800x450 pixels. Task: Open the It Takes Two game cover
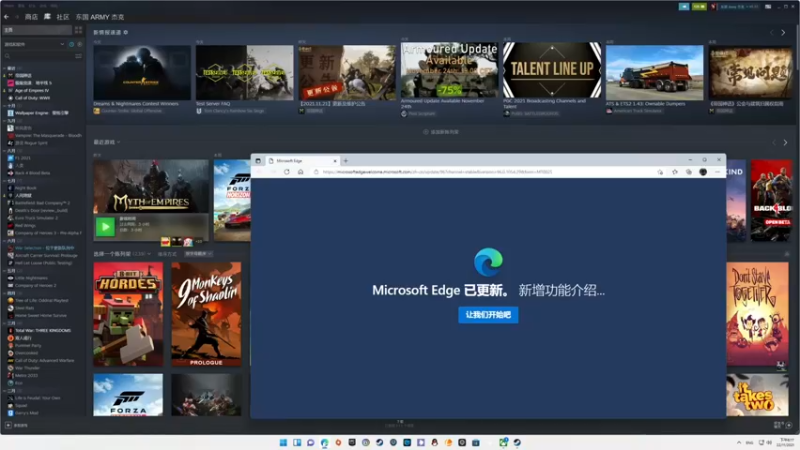click(757, 395)
